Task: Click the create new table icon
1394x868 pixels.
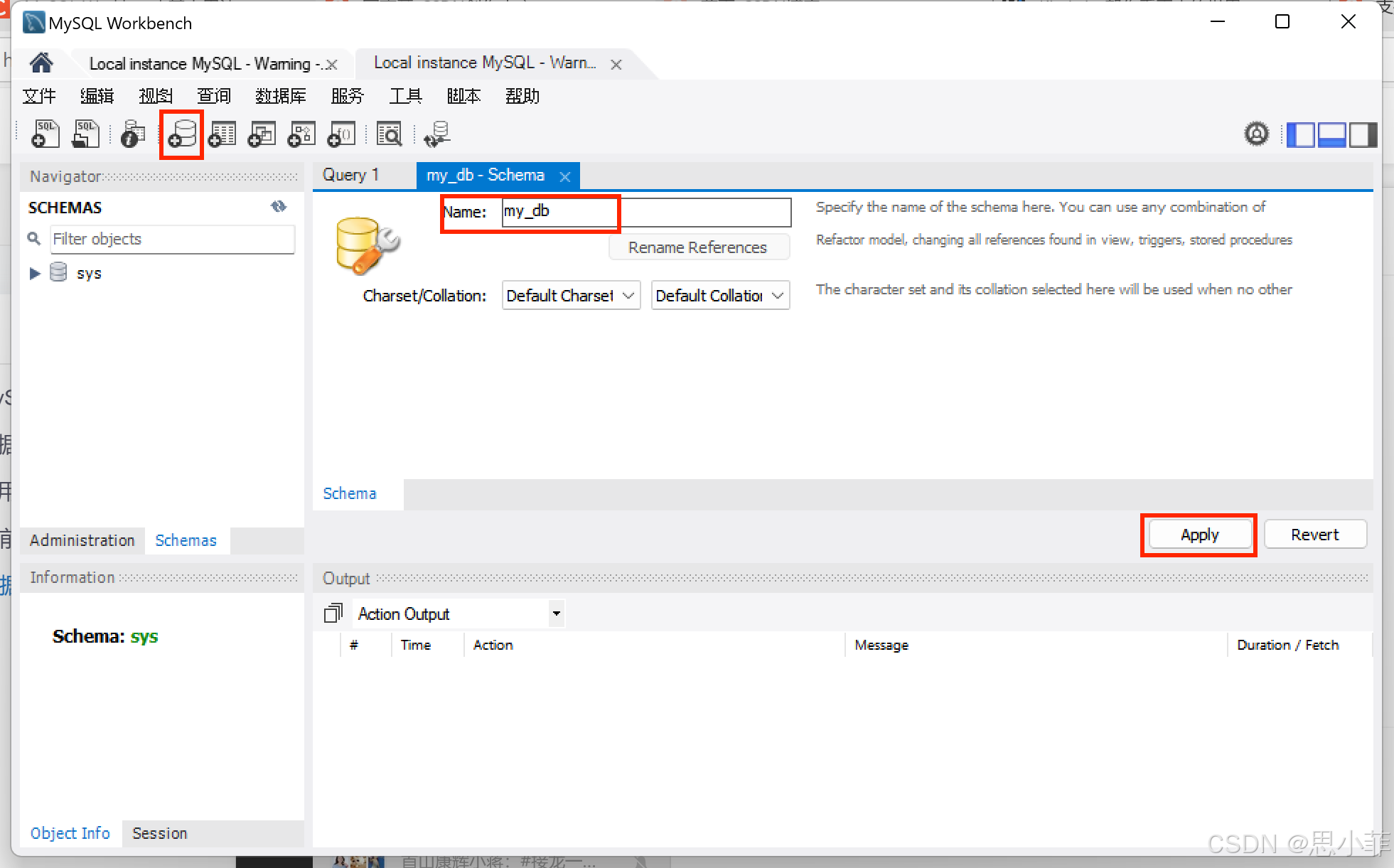Action: pyautogui.click(x=222, y=134)
